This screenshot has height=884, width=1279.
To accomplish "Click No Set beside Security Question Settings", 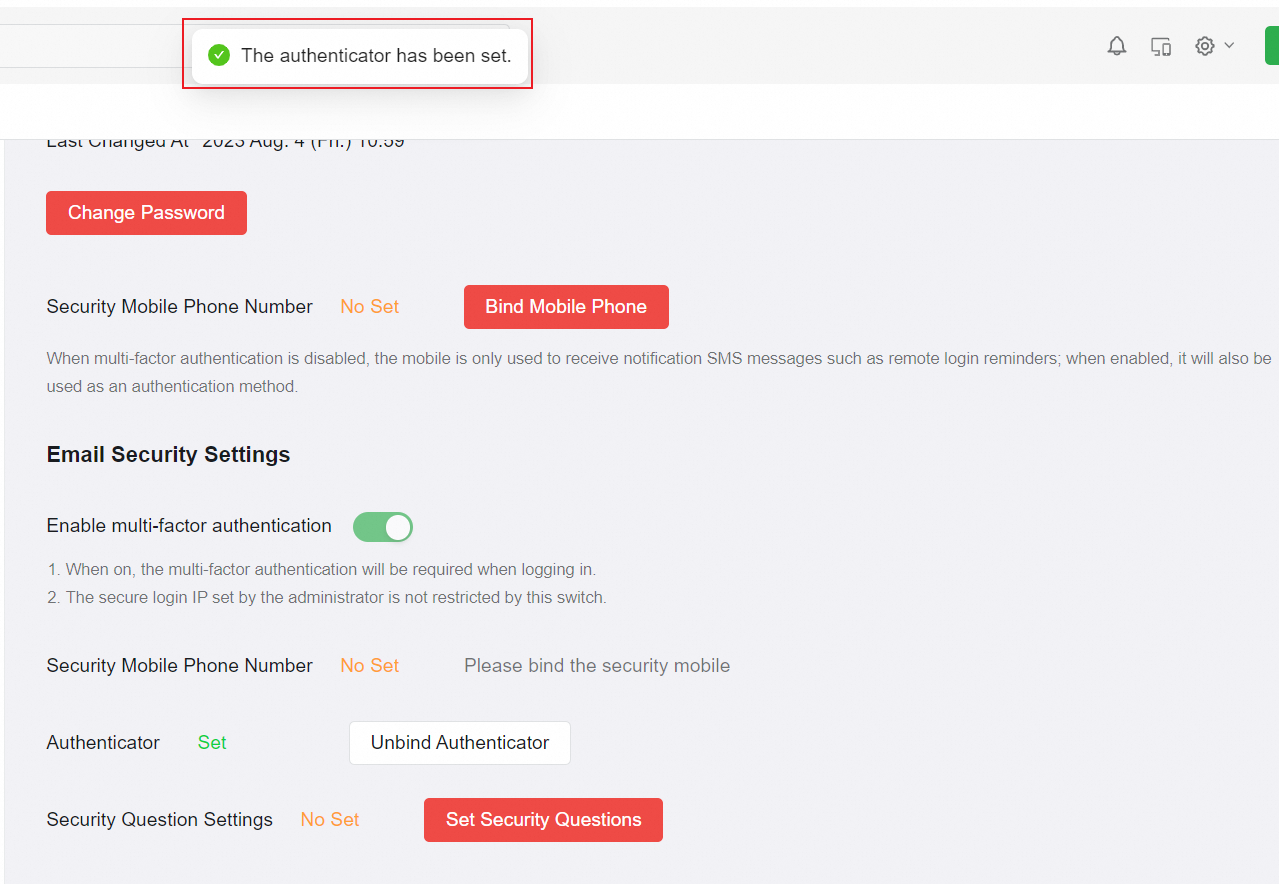I will [x=330, y=820].
